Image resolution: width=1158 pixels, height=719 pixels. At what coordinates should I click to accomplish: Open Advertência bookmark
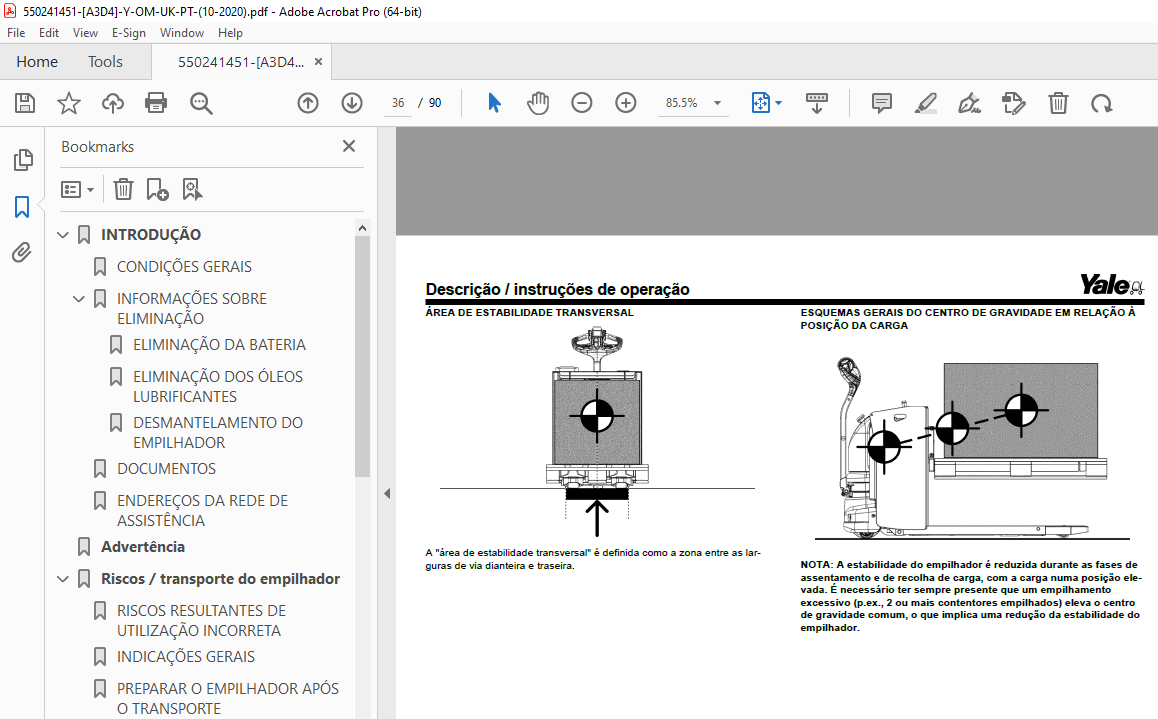click(143, 547)
